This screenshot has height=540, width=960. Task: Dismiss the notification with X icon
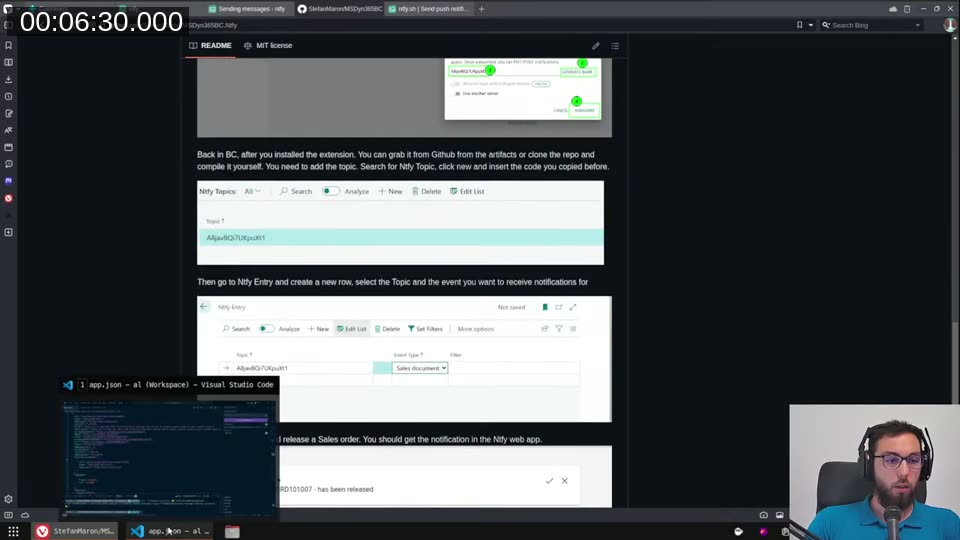(x=564, y=481)
